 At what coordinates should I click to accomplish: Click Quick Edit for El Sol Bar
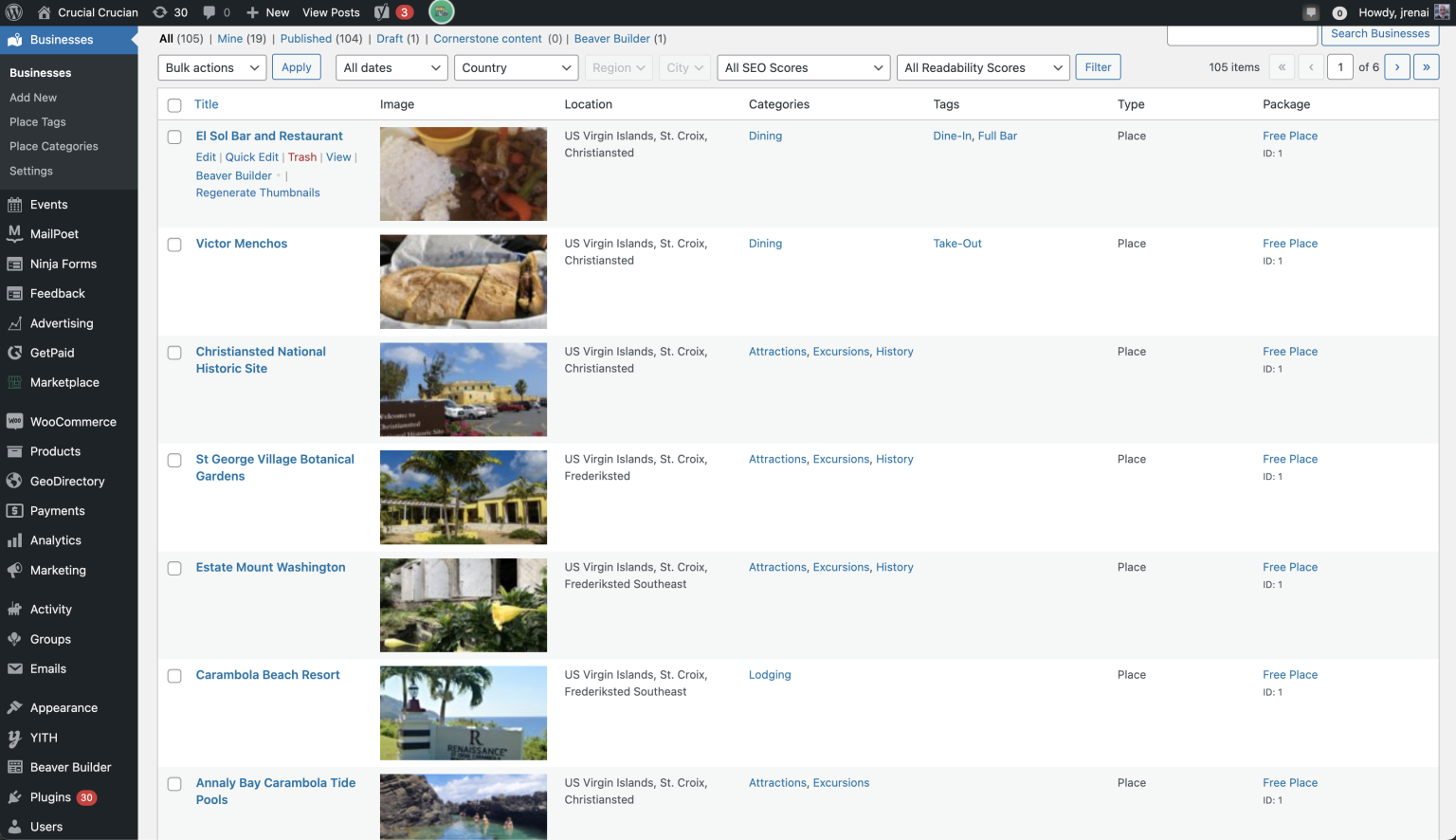tap(252, 157)
